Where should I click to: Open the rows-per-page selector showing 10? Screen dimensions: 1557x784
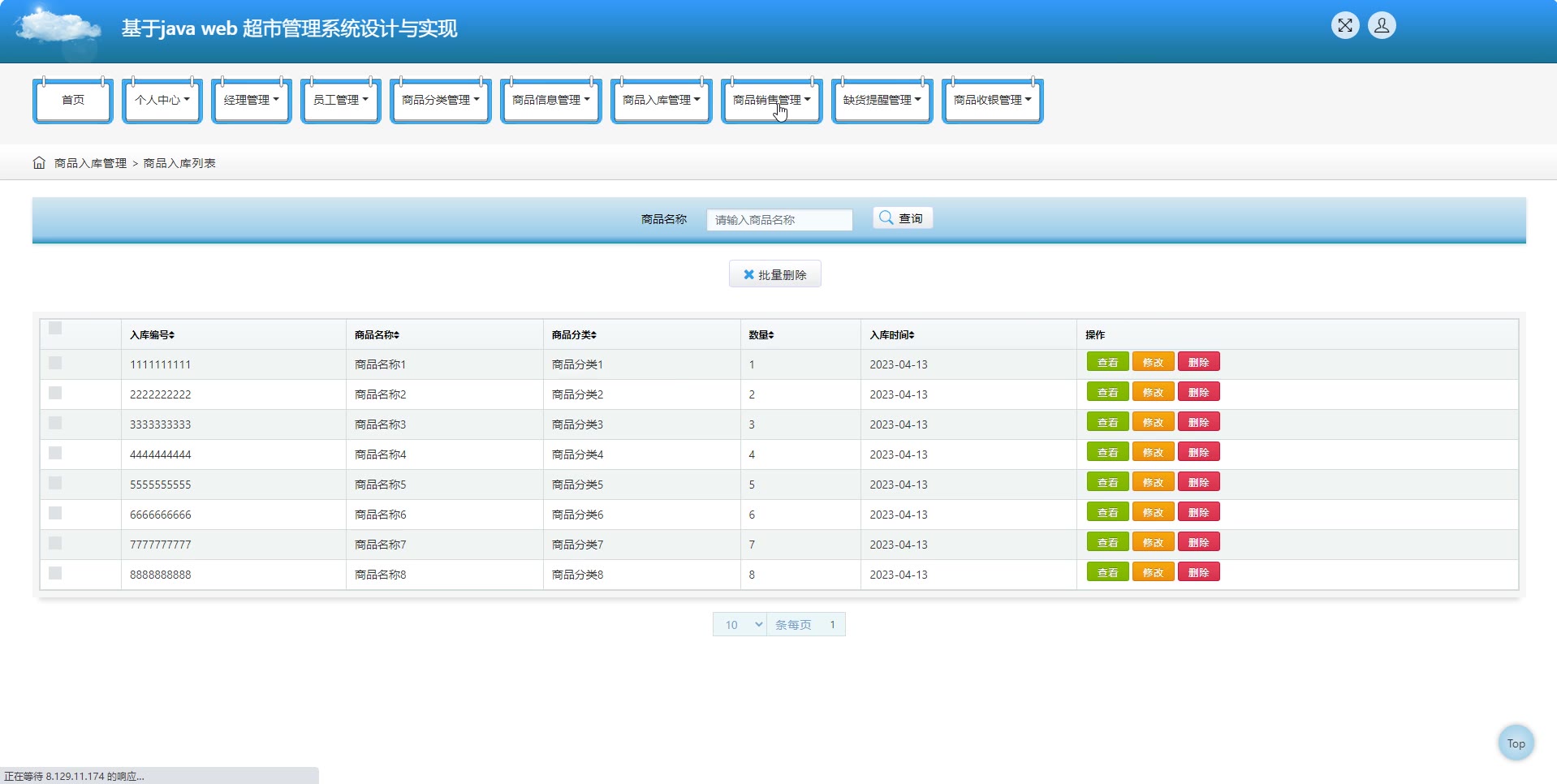pos(740,624)
